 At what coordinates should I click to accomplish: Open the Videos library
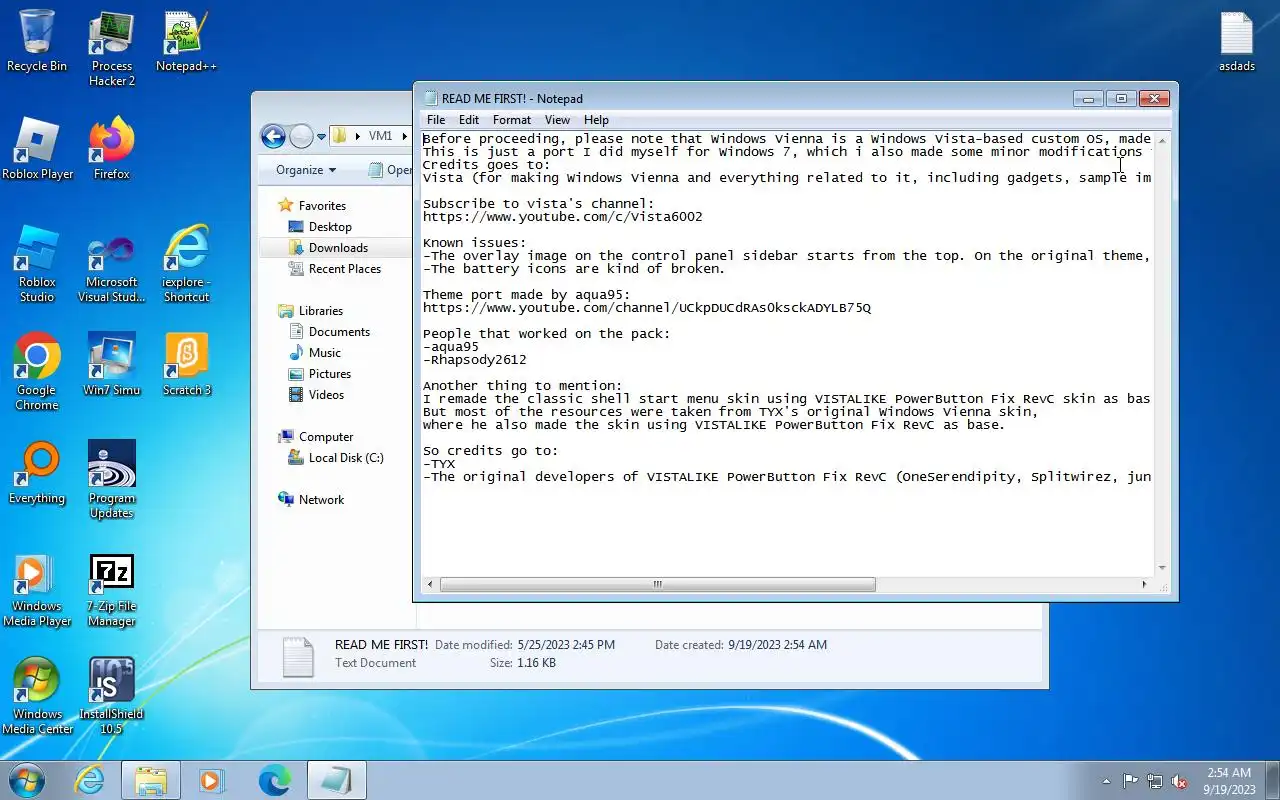click(326, 395)
